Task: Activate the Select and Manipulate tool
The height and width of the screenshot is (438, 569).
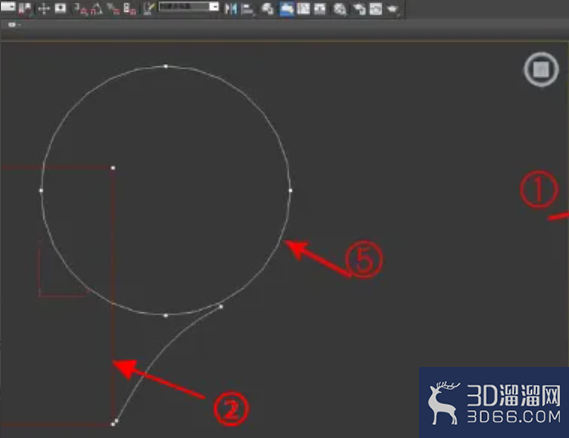Action: (x=44, y=9)
